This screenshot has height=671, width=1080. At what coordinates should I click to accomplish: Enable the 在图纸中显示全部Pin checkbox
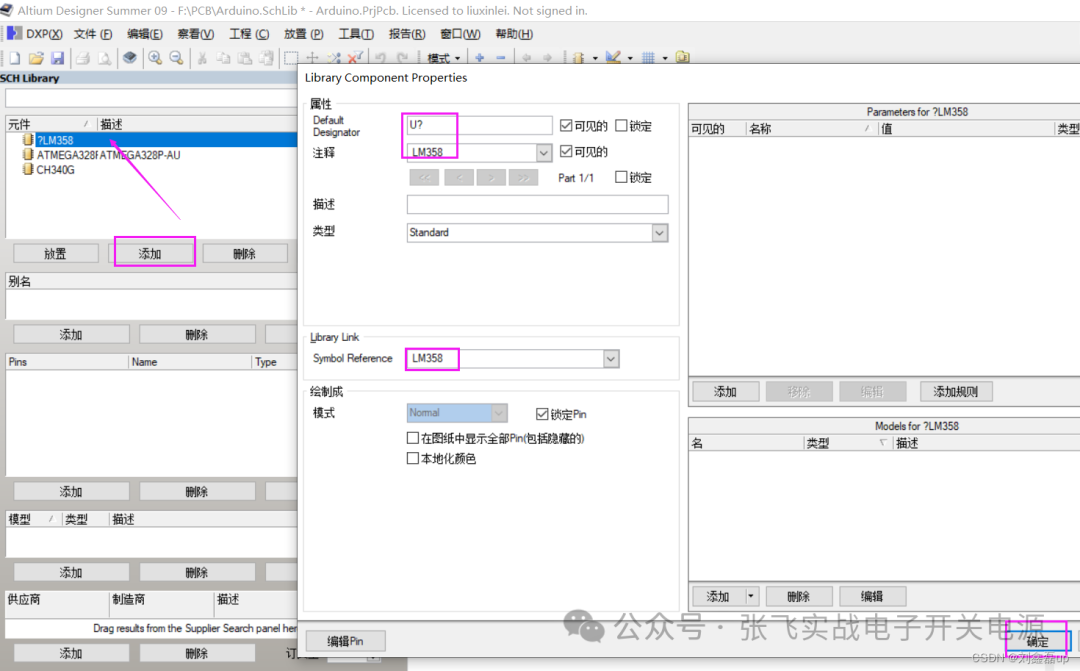(x=411, y=436)
